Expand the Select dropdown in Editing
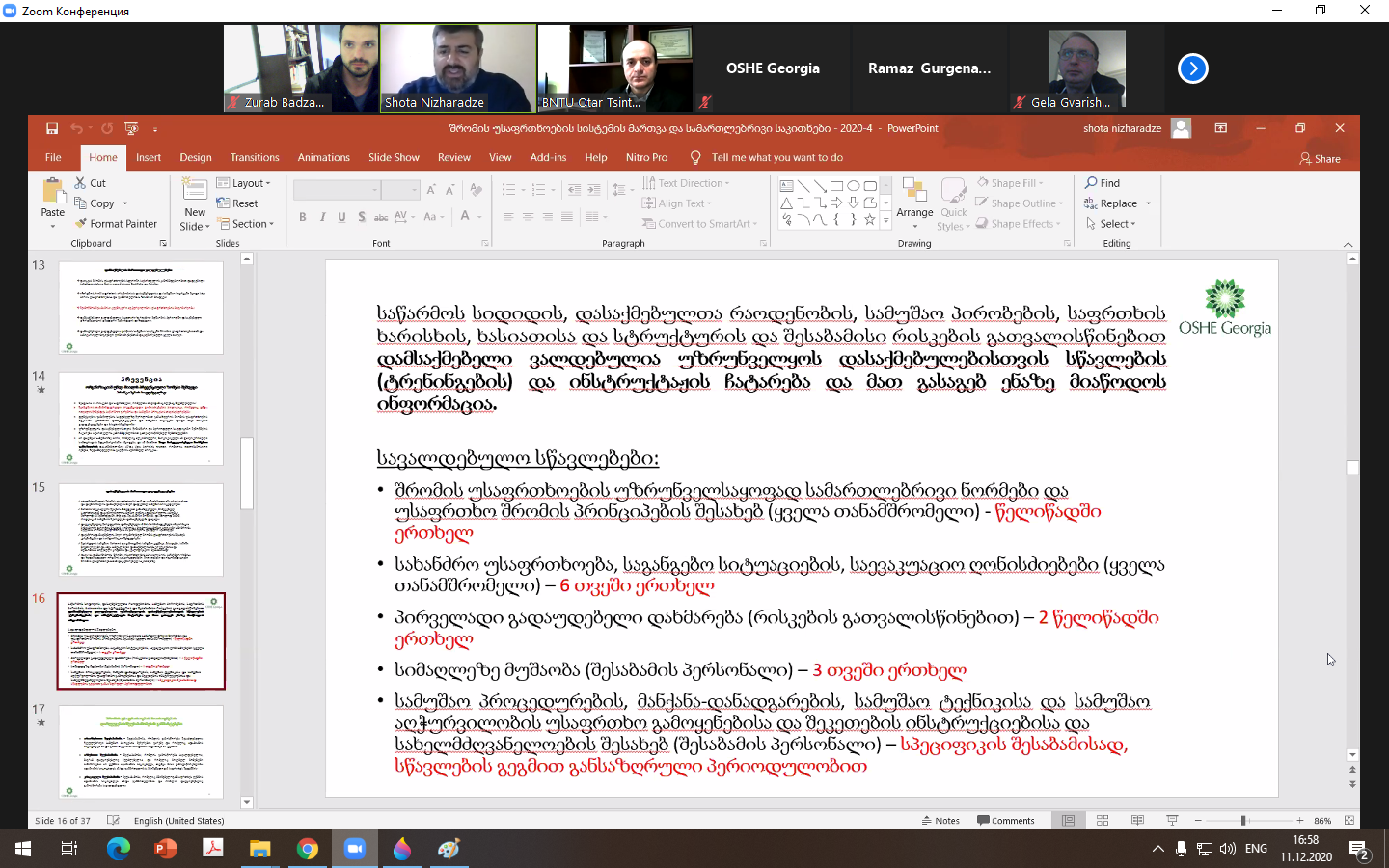The image size is (1389, 868). point(1111,224)
